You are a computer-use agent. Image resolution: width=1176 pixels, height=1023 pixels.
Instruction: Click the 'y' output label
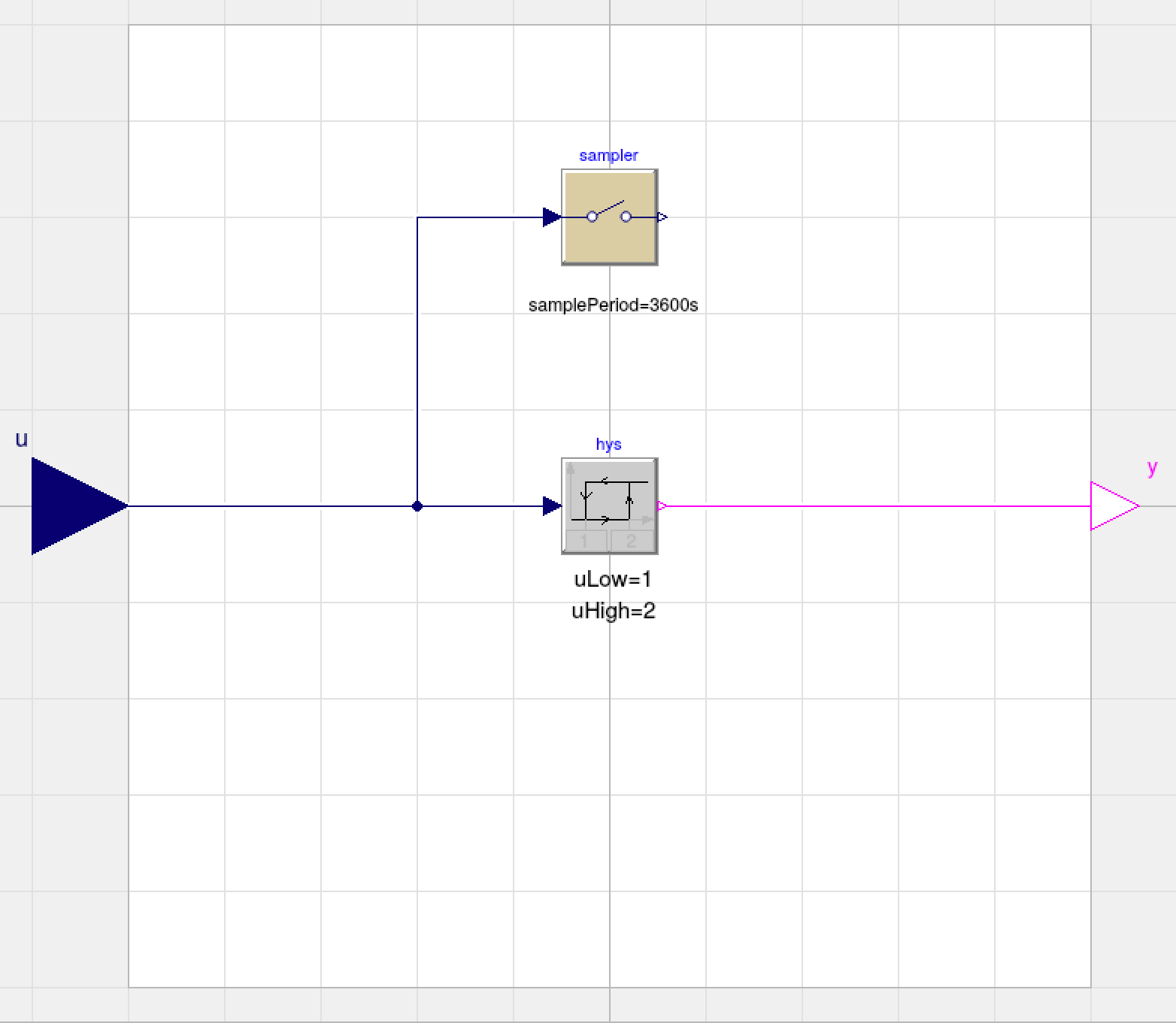click(1152, 468)
